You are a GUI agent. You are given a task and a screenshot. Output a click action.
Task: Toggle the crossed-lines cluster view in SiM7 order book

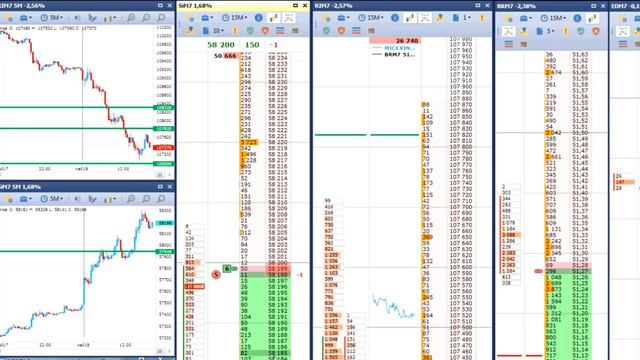click(289, 18)
